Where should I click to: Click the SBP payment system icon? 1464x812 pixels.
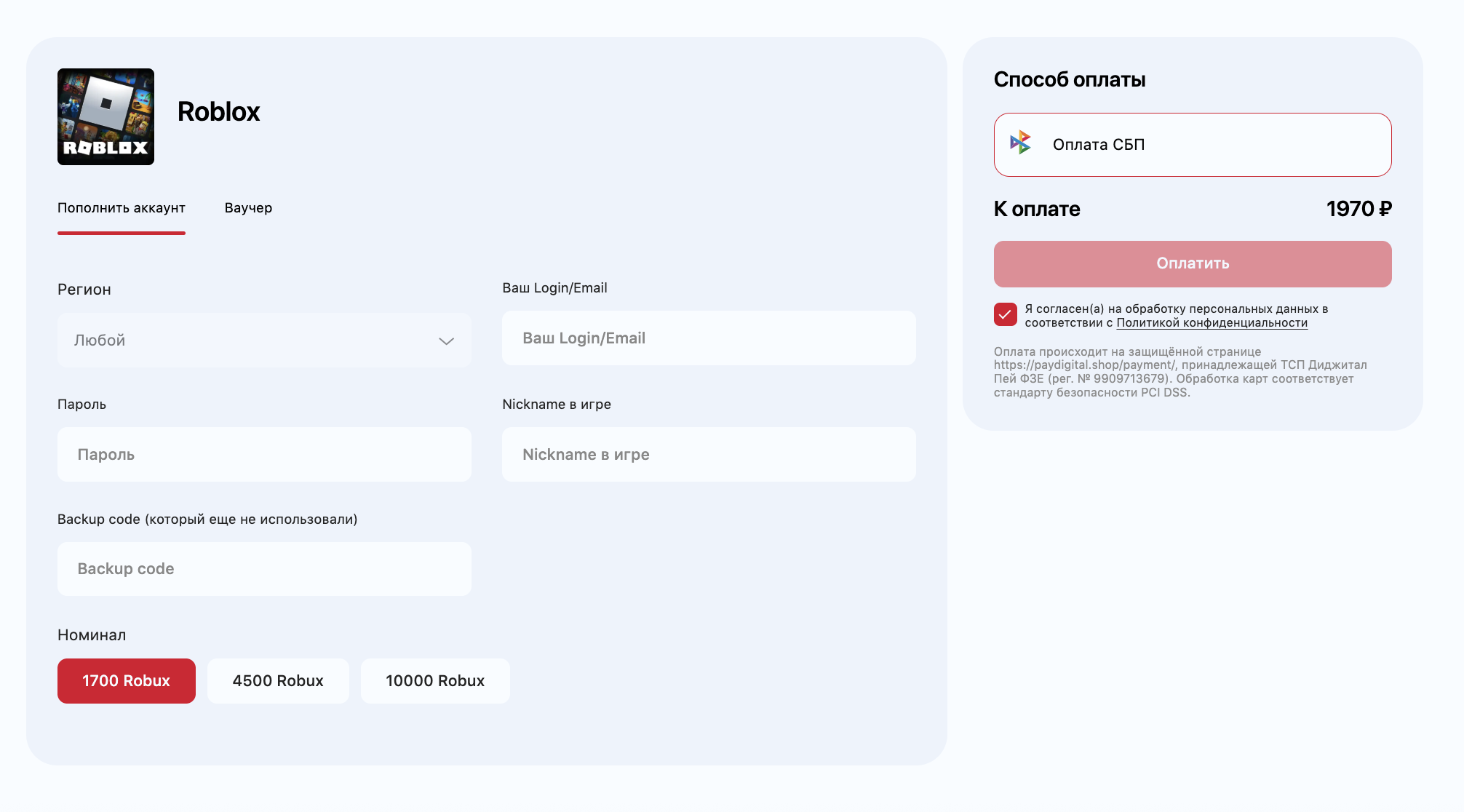click(1020, 143)
